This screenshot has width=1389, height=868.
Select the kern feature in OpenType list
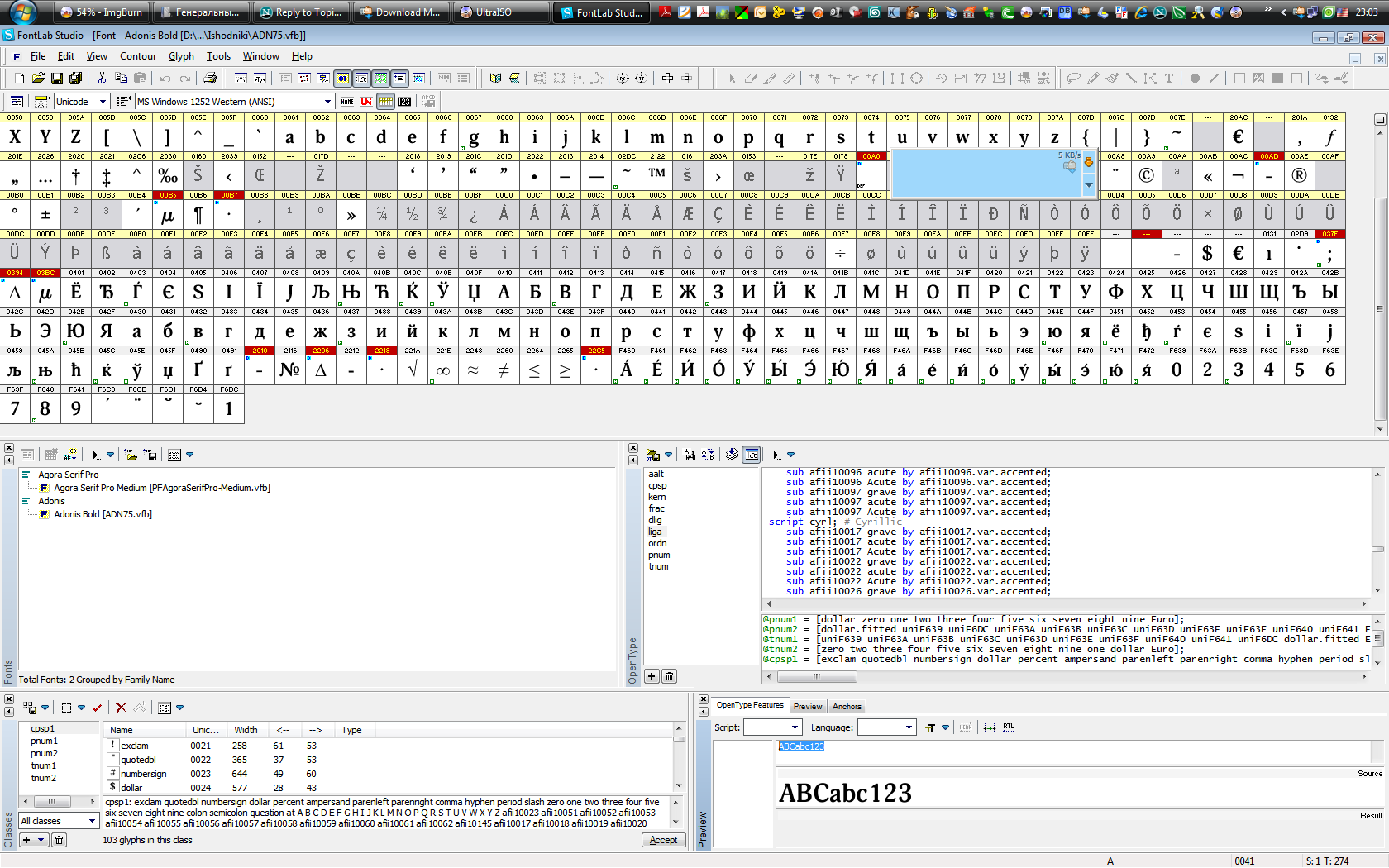[657, 497]
